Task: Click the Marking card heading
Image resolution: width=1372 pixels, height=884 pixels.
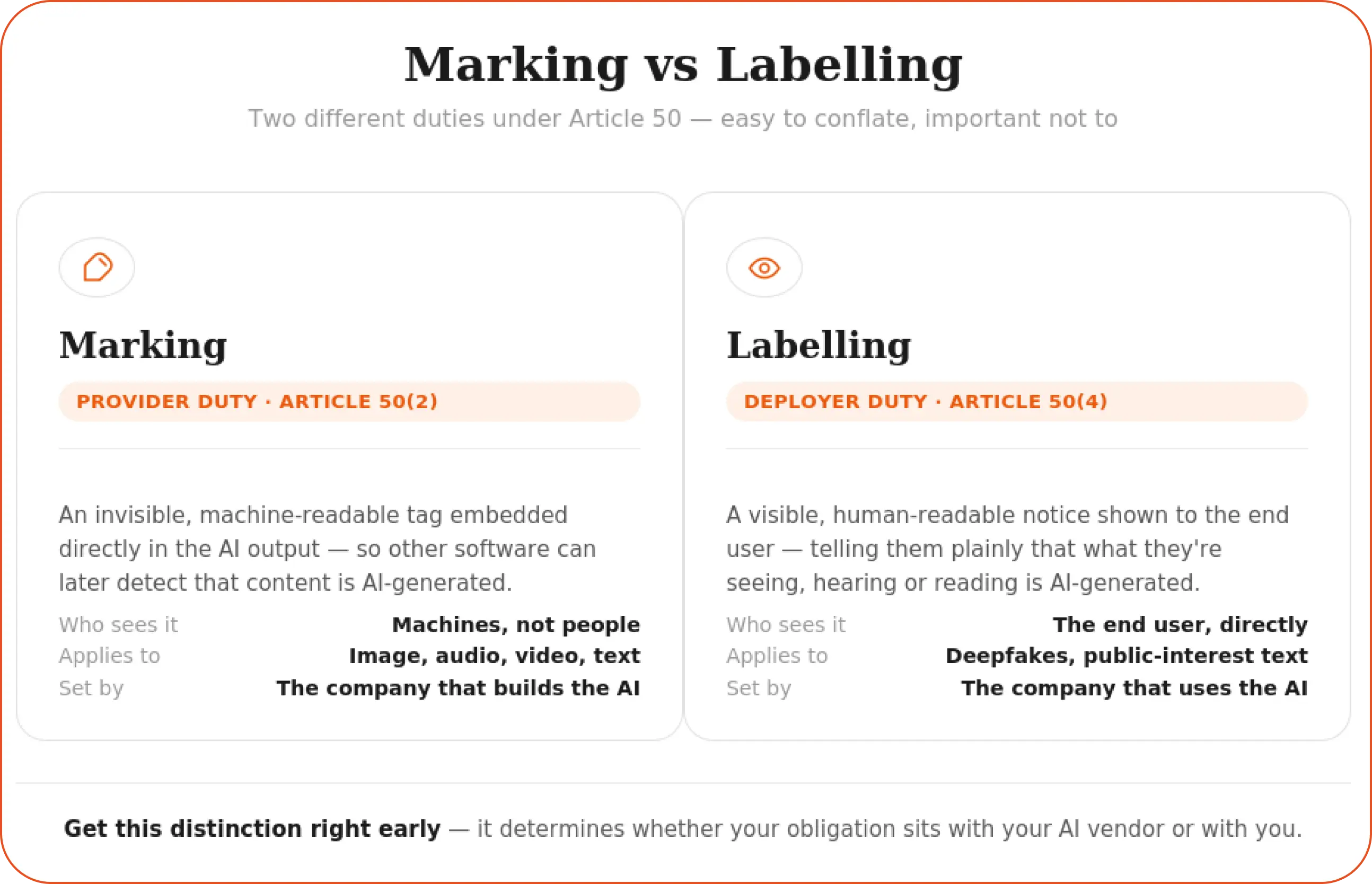Action: click(143, 346)
